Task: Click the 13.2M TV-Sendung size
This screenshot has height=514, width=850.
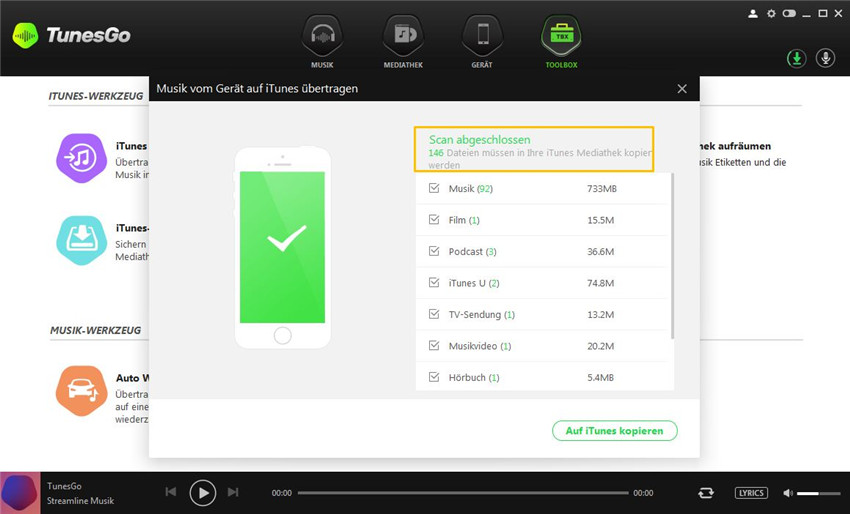Action: pos(600,314)
